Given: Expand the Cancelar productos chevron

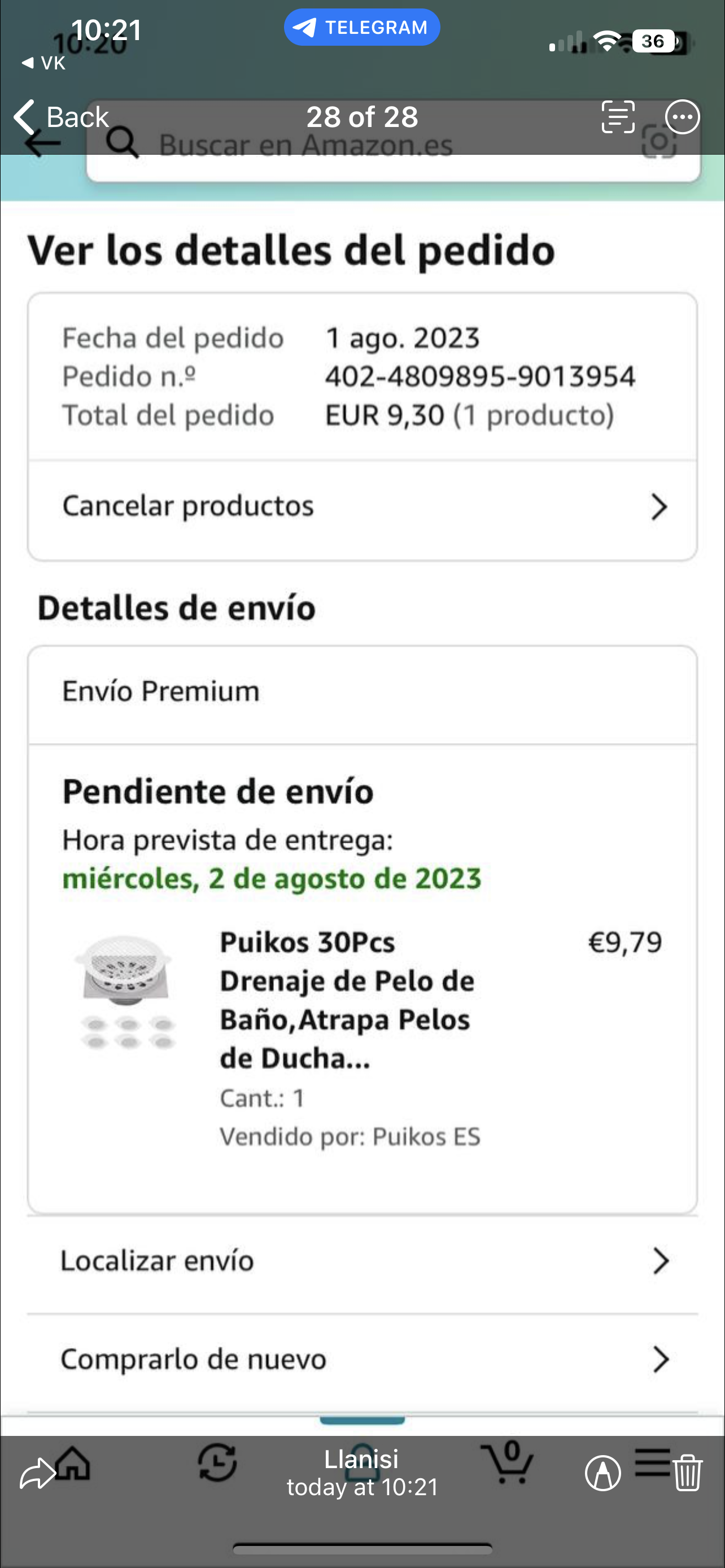Looking at the screenshot, I should [658, 506].
